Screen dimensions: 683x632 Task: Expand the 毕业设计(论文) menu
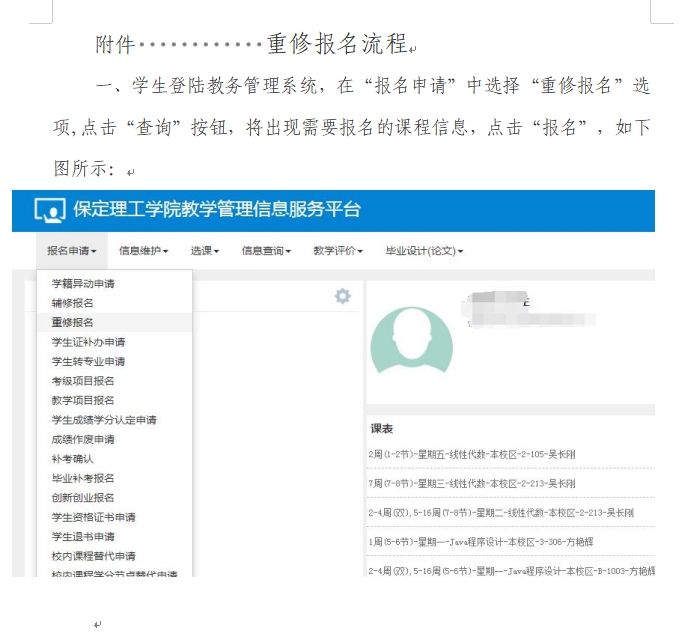[x=424, y=251]
